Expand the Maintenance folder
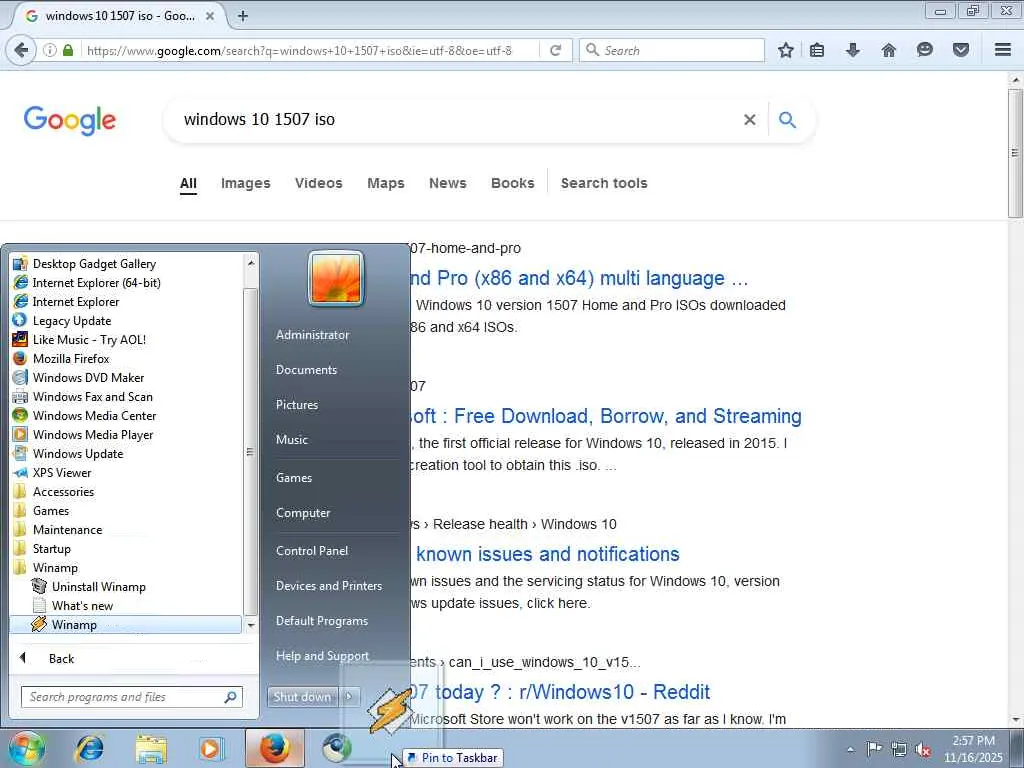 [67, 530]
